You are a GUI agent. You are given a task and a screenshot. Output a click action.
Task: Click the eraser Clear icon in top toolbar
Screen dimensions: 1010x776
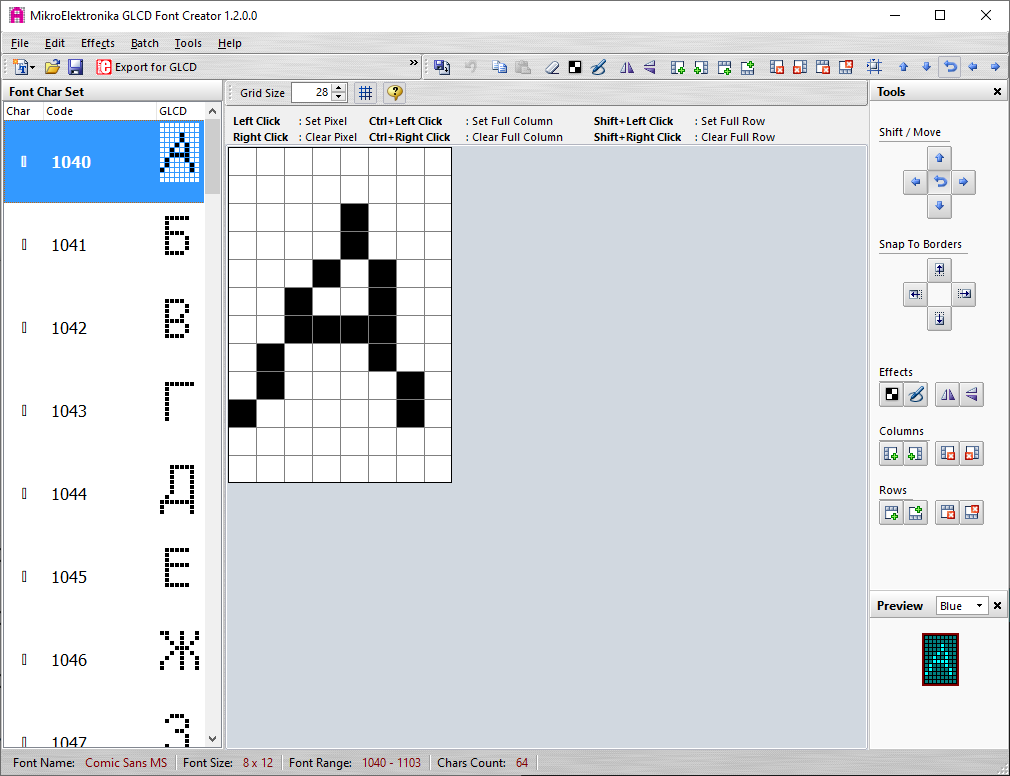click(x=552, y=67)
